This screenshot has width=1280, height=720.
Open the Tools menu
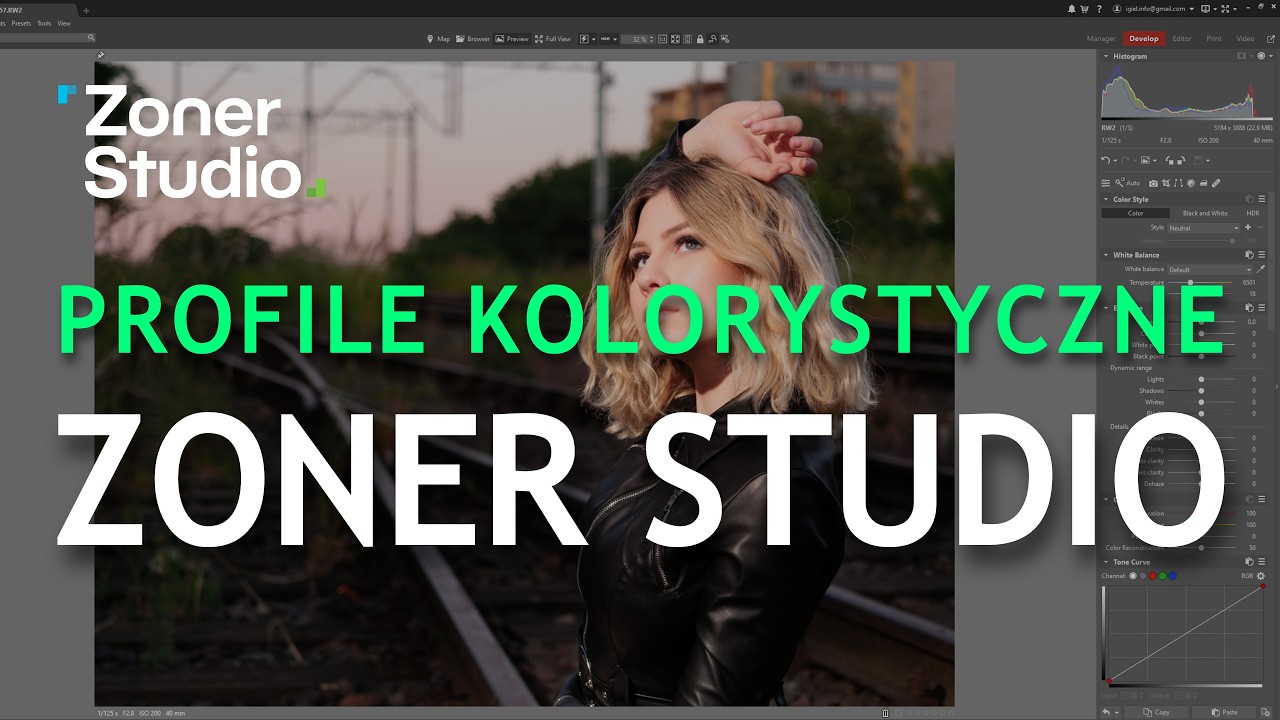click(x=44, y=23)
